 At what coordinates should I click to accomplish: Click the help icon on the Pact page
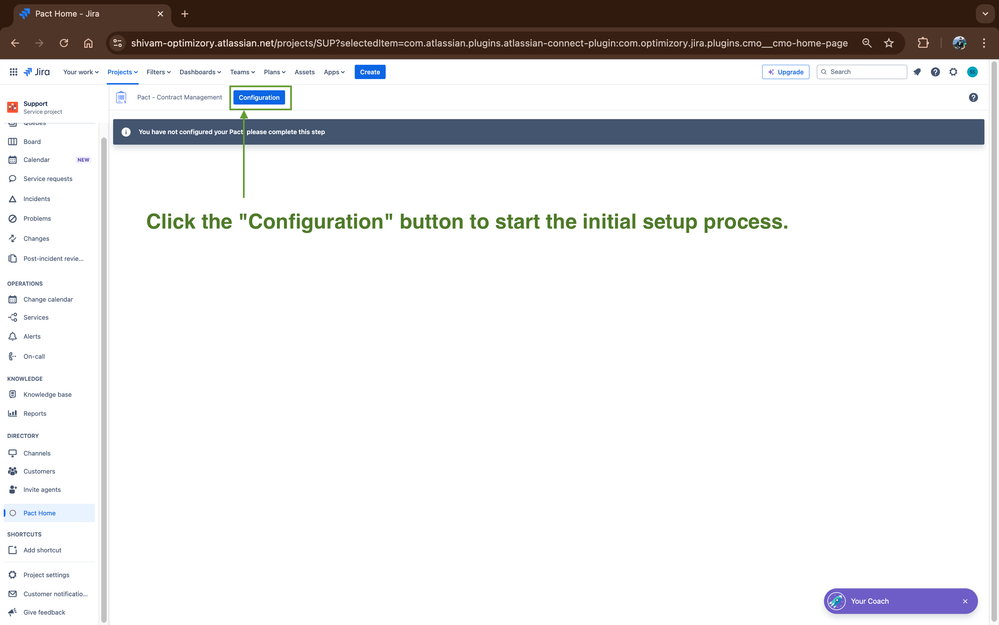[973, 97]
